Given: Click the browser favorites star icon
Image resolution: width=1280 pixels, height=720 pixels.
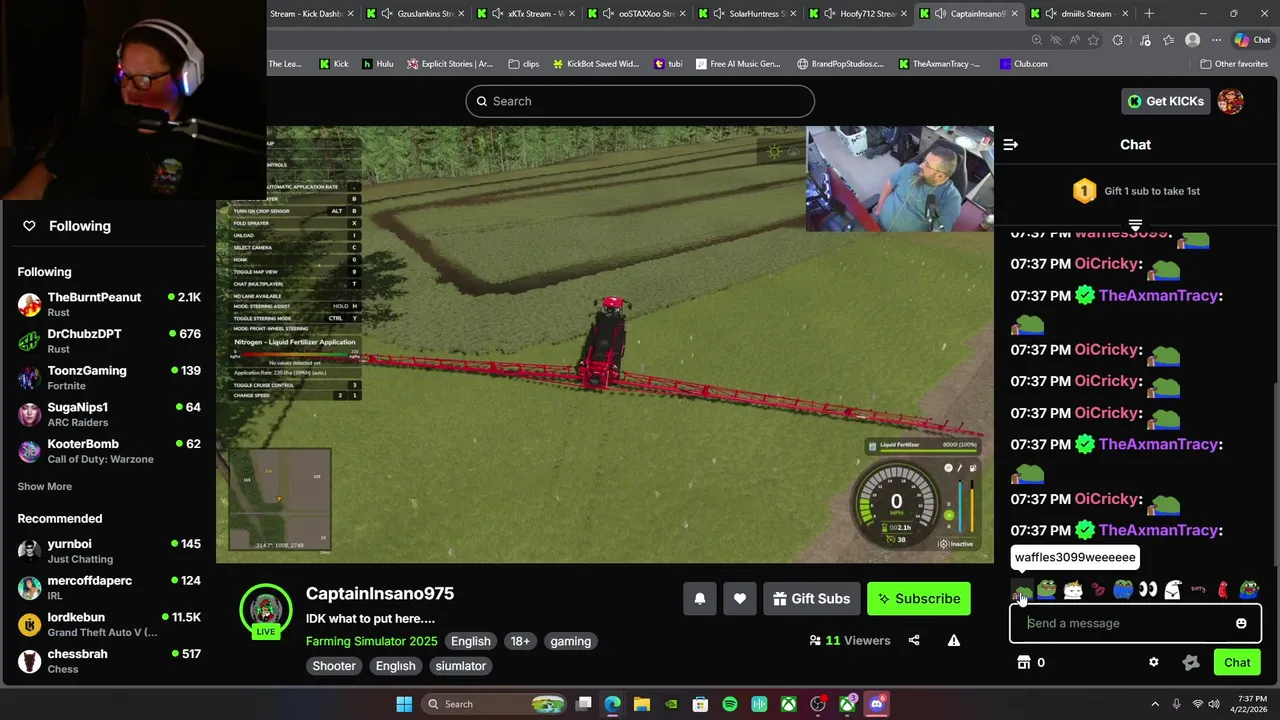Looking at the screenshot, I should coord(1094,40).
